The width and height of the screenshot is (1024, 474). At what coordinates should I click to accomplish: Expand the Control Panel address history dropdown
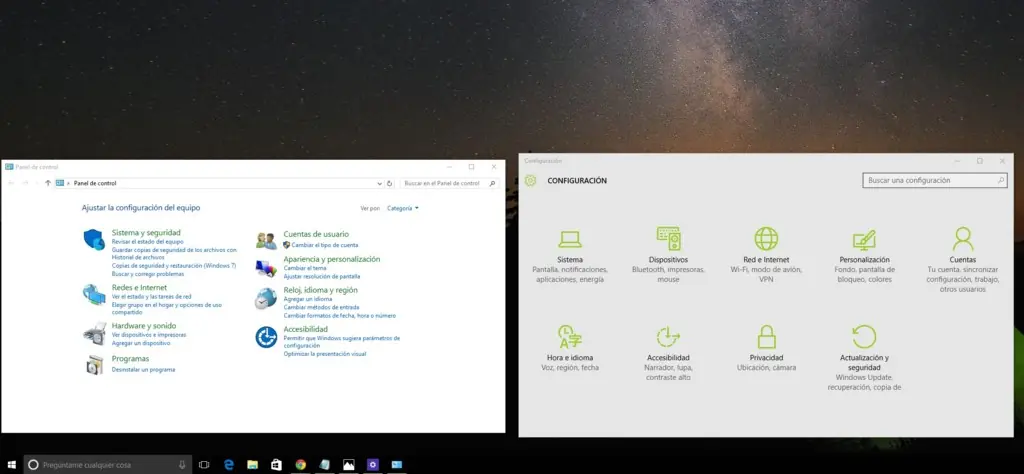380,183
